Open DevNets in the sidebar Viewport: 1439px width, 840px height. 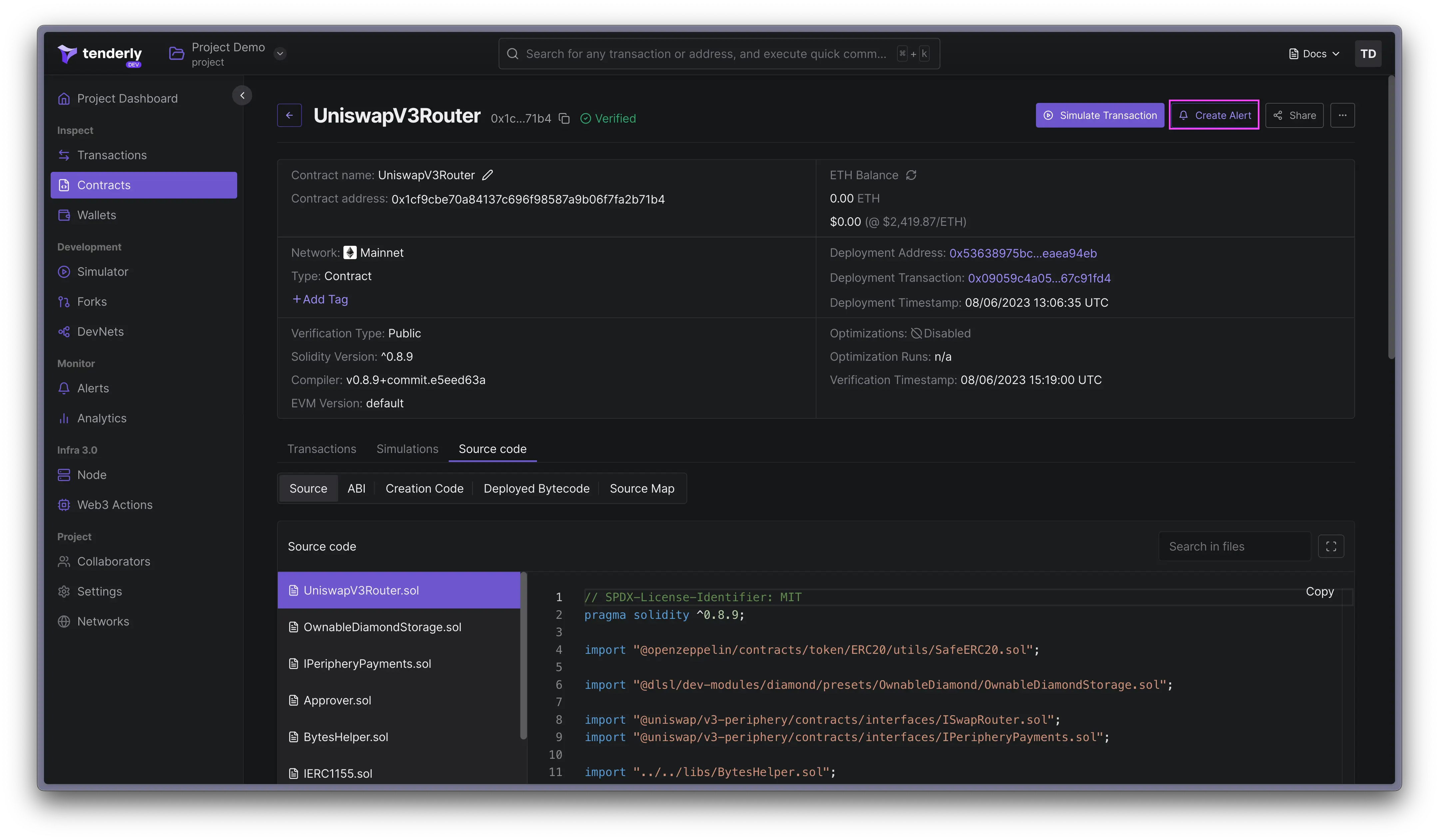144,332
